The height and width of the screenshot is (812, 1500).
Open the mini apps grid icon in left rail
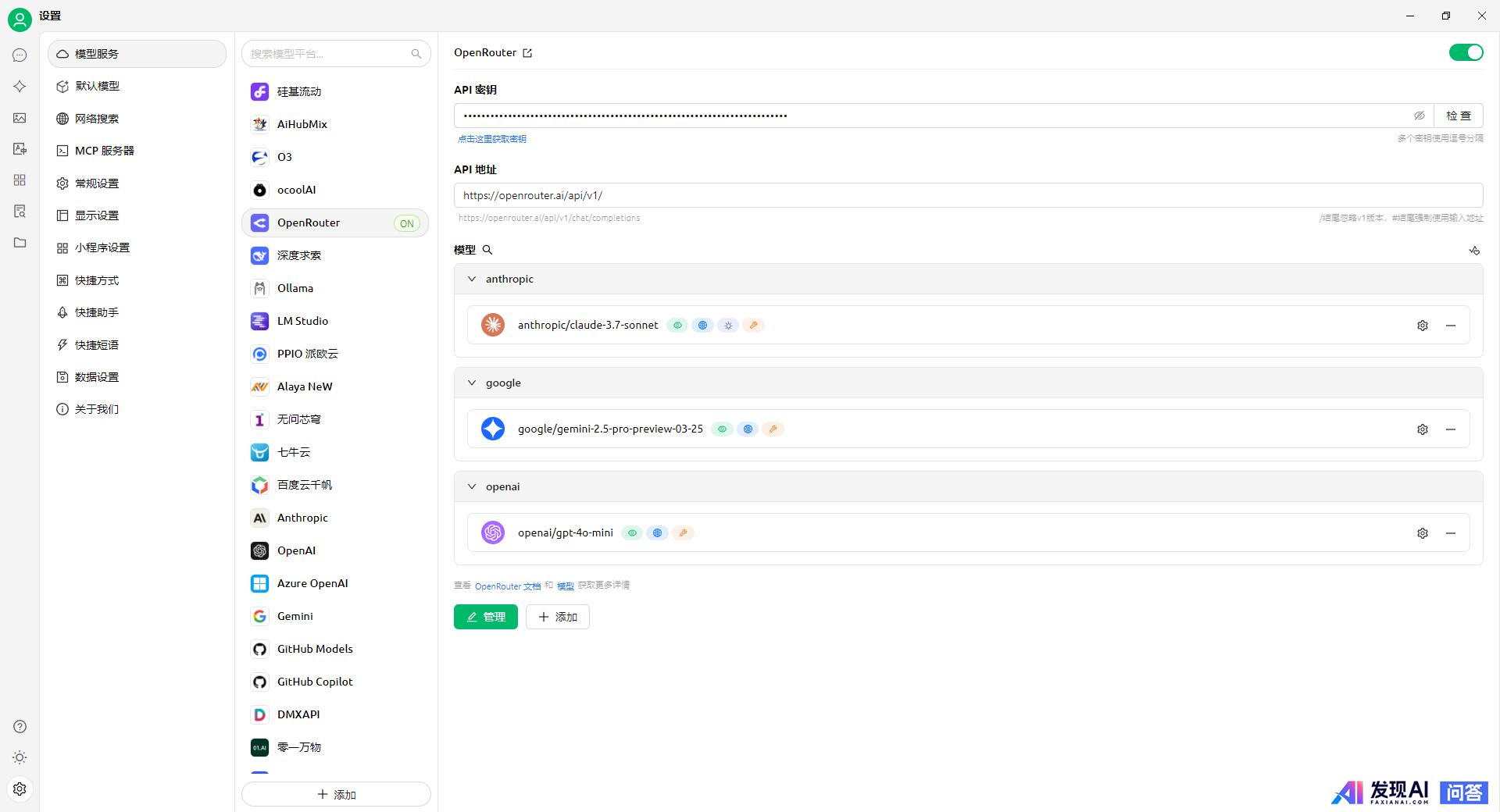20,180
